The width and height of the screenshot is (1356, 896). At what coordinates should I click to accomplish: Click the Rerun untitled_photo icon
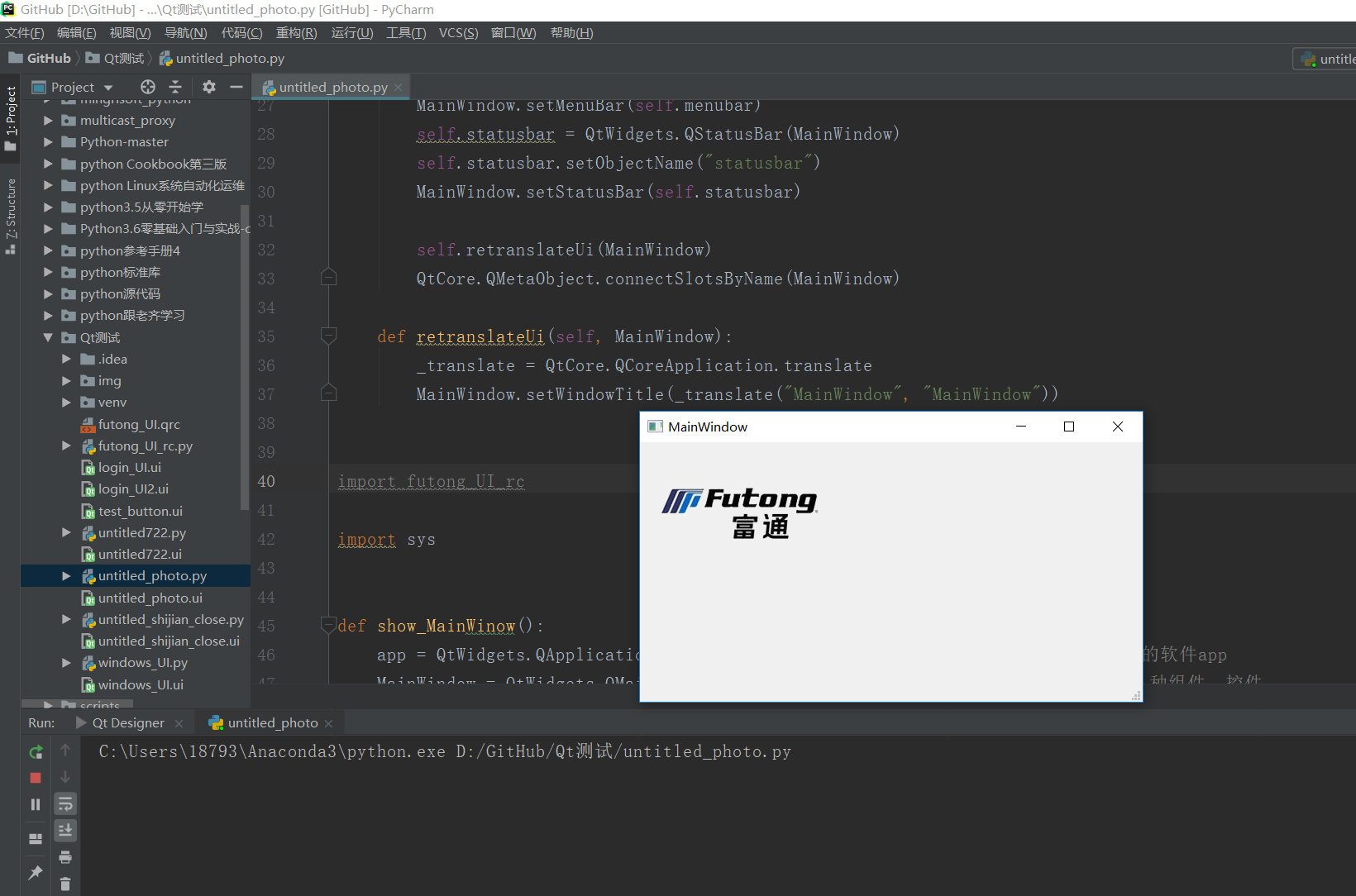coord(36,752)
